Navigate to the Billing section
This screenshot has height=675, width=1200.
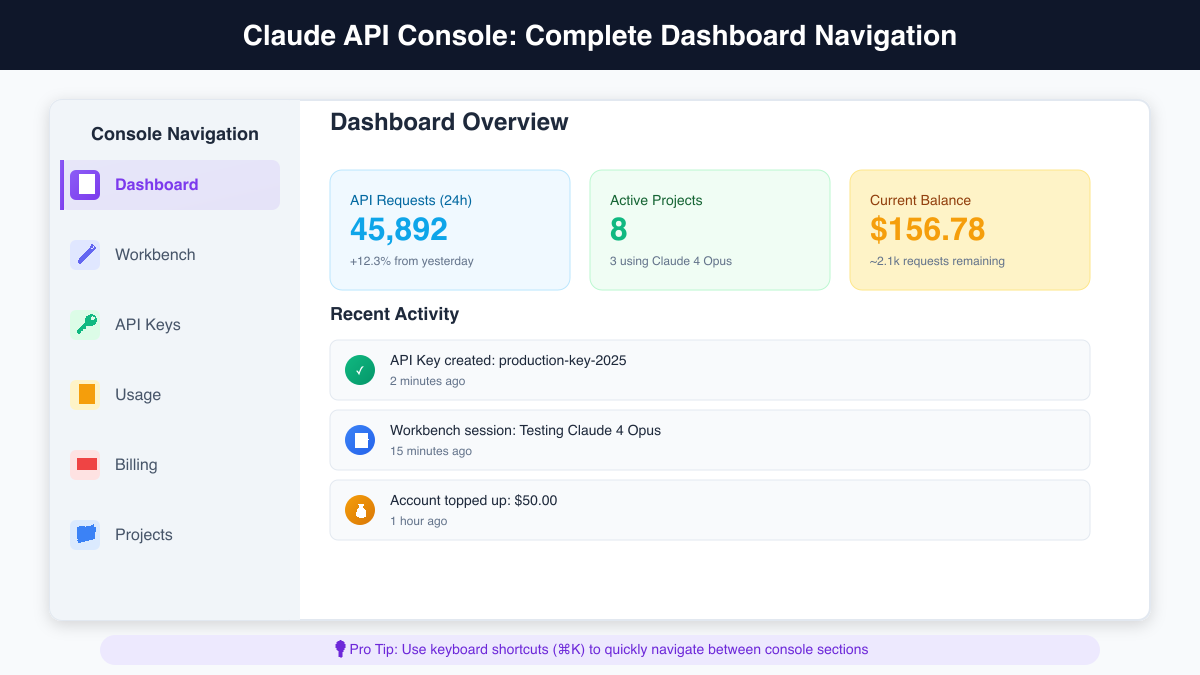point(136,464)
